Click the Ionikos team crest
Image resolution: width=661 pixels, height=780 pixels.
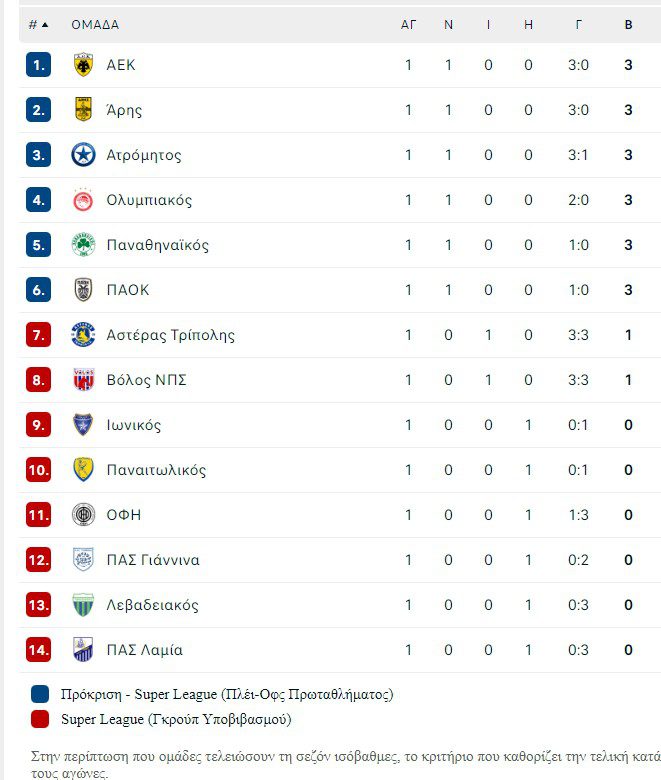pyautogui.click(x=83, y=425)
